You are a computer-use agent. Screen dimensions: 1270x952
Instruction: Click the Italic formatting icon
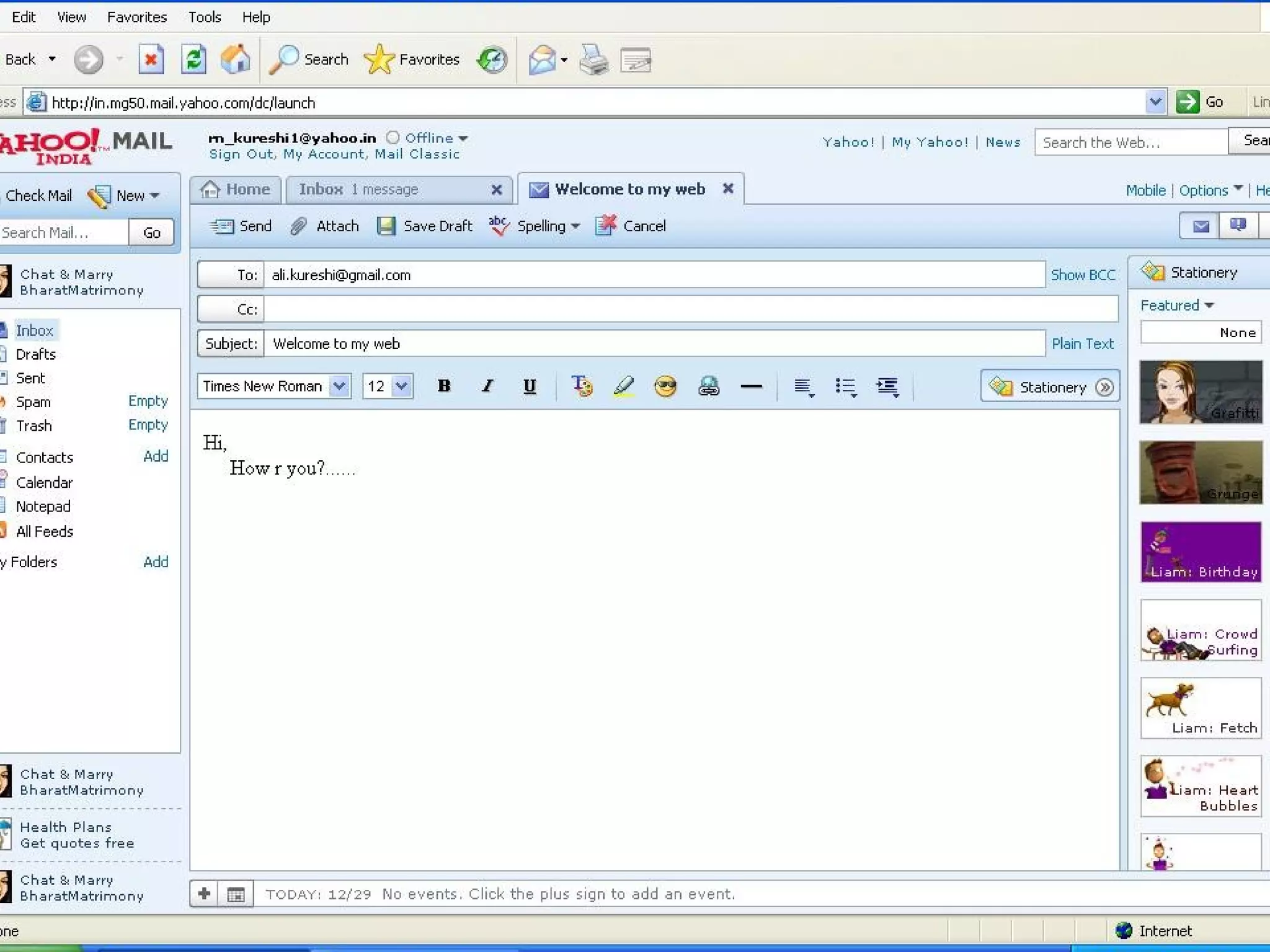(487, 386)
